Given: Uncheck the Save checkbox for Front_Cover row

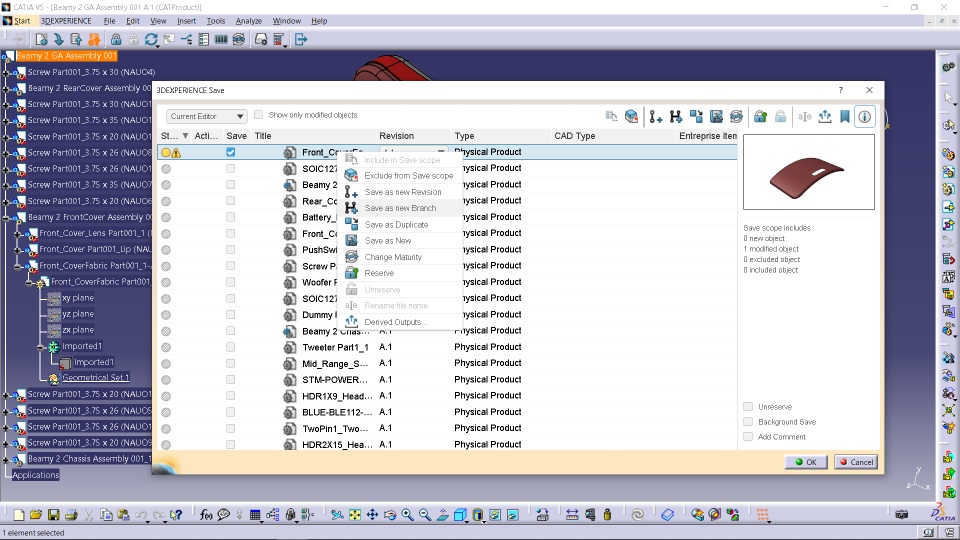Looking at the screenshot, I should (x=230, y=152).
